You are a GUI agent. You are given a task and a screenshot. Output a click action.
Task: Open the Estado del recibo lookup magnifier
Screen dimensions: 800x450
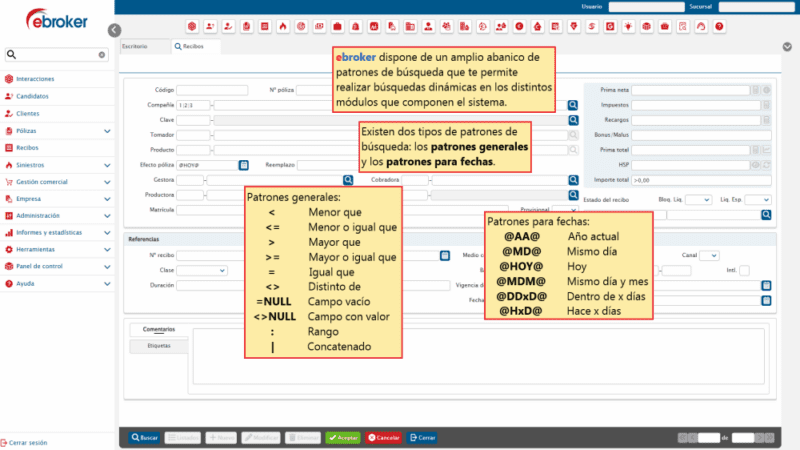[x=766, y=215]
